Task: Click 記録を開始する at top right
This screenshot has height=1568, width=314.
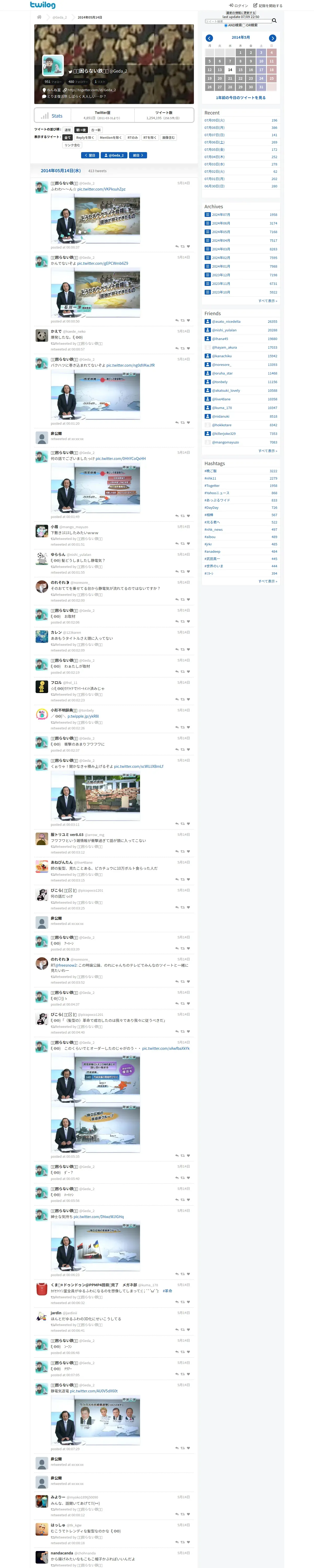Action: pyautogui.click(x=268, y=5)
